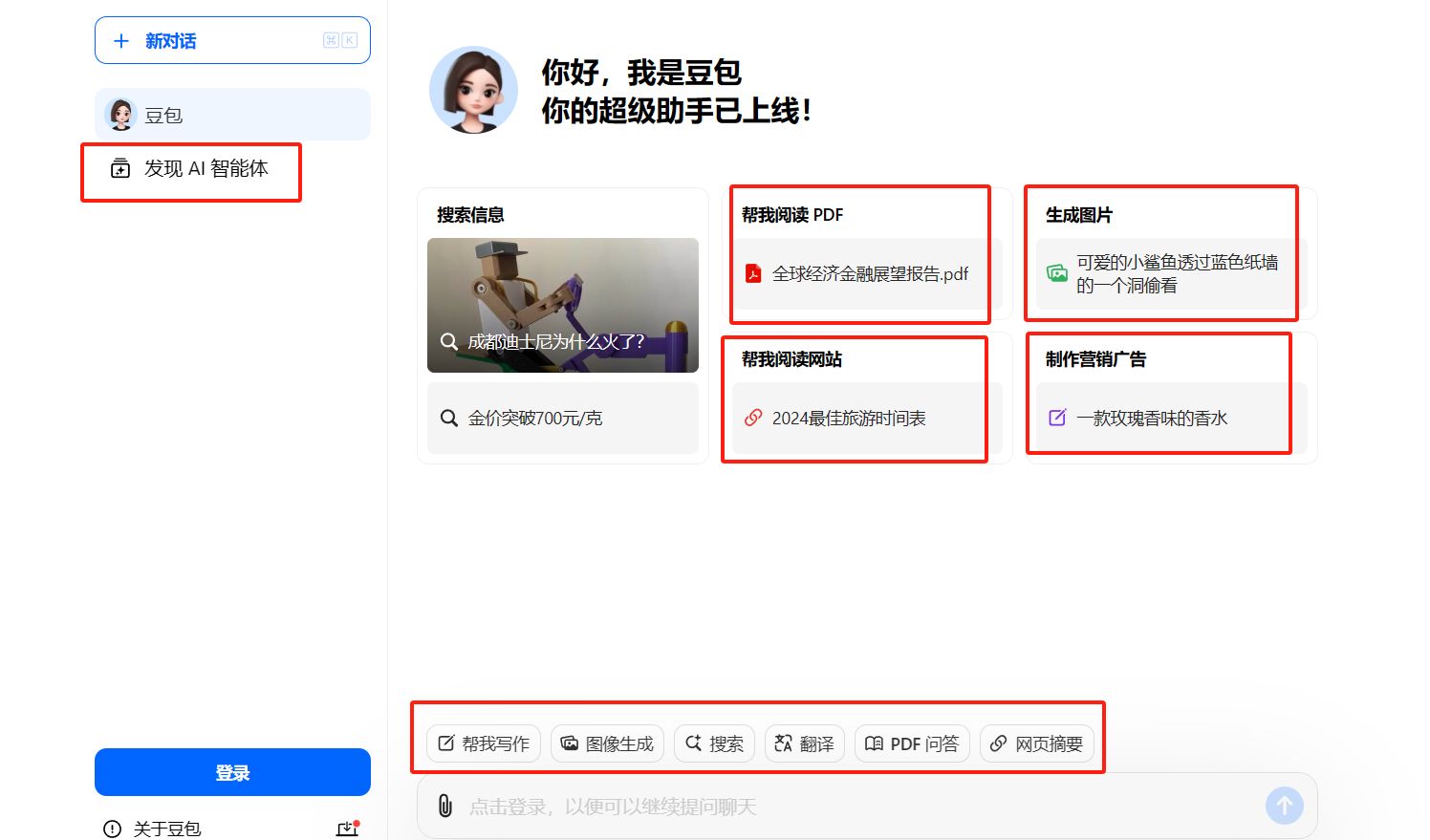
Task: Click the blue send arrow button
Action: tap(1285, 806)
